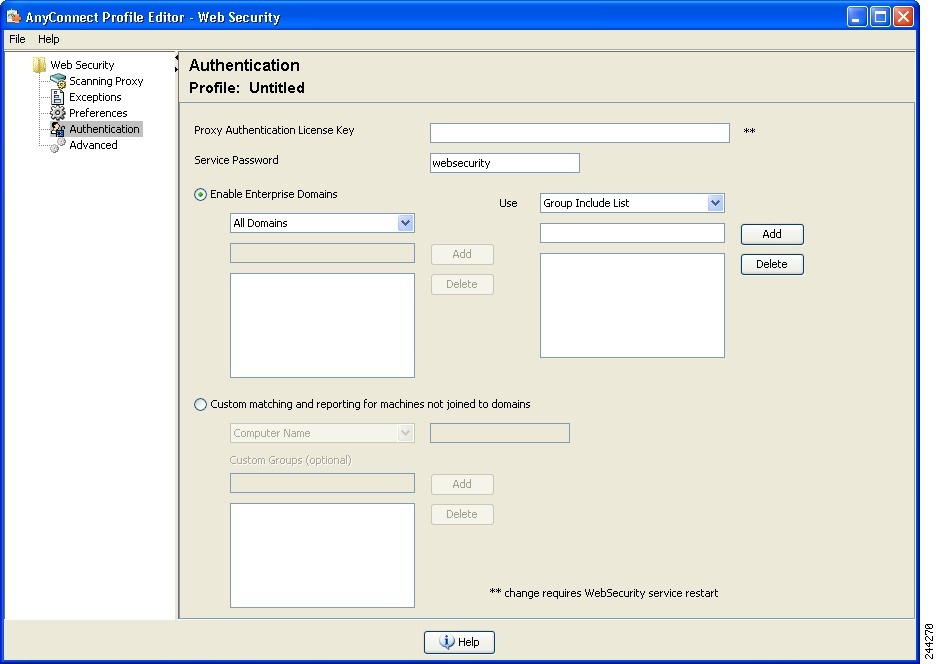This screenshot has height=664, width=937.
Task: Select Custom matching and reporting radio button
Action: [x=200, y=405]
